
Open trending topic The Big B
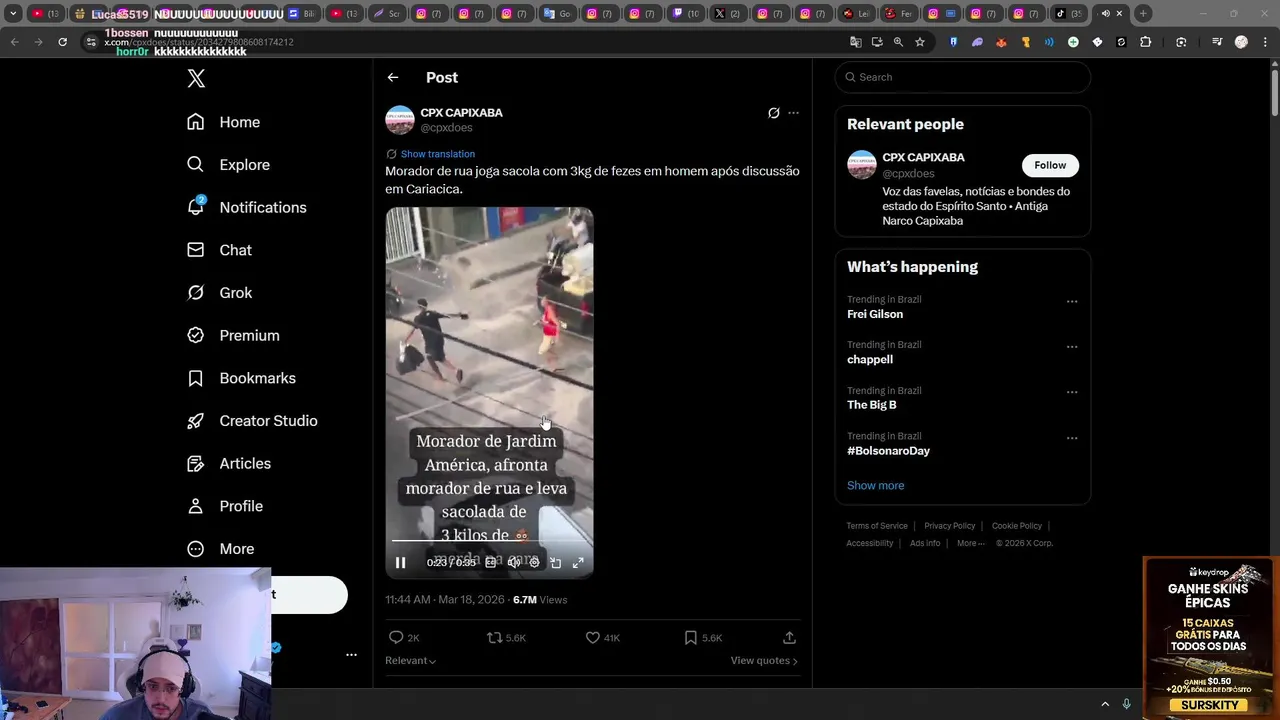pyautogui.click(x=872, y=405)
